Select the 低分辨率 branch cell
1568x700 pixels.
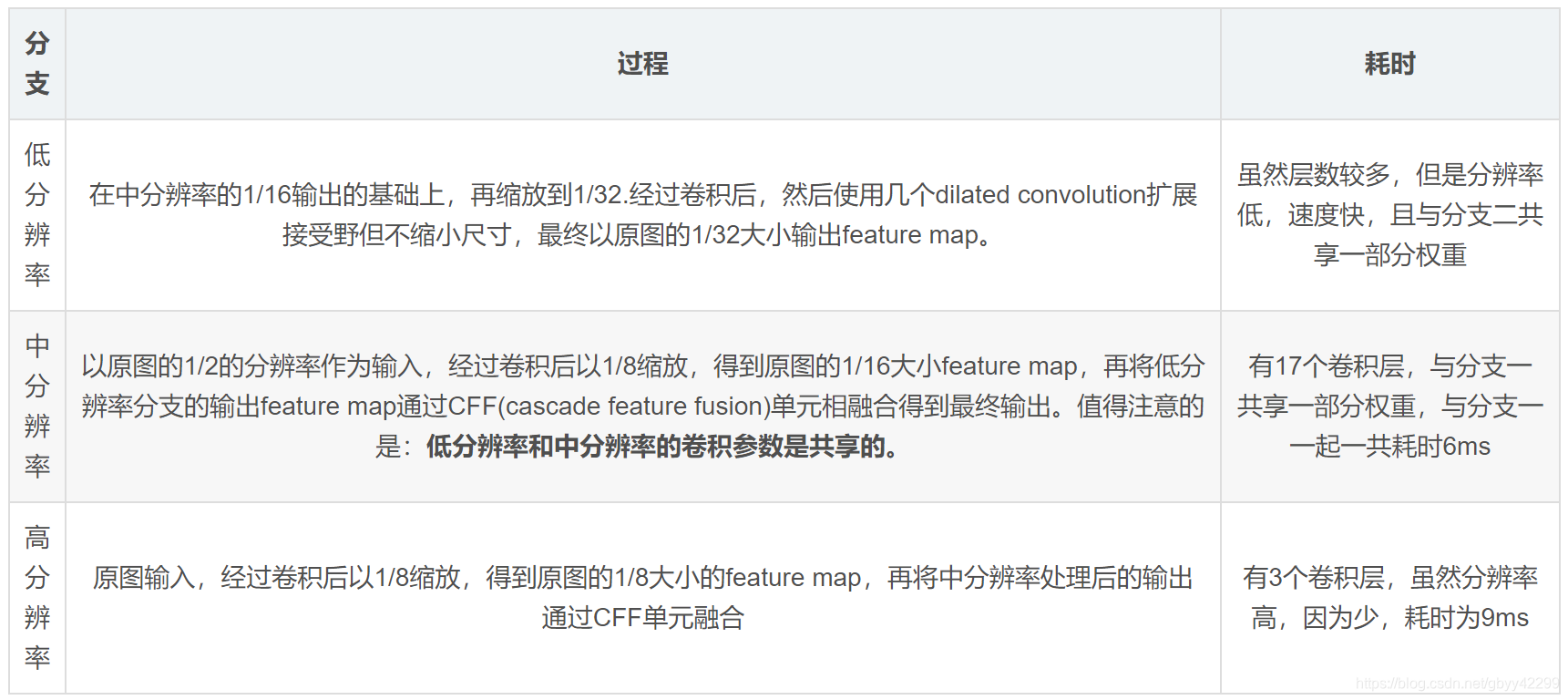(37, 215)
